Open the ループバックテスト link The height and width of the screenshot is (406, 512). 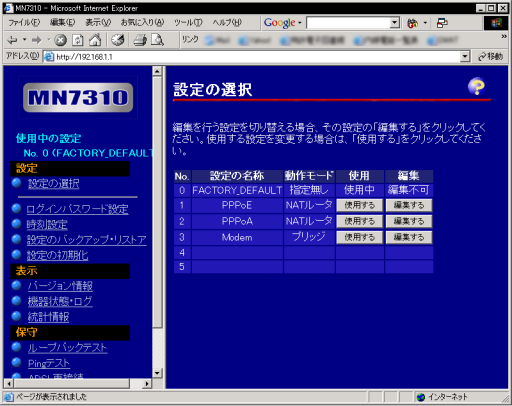(67, 348)
